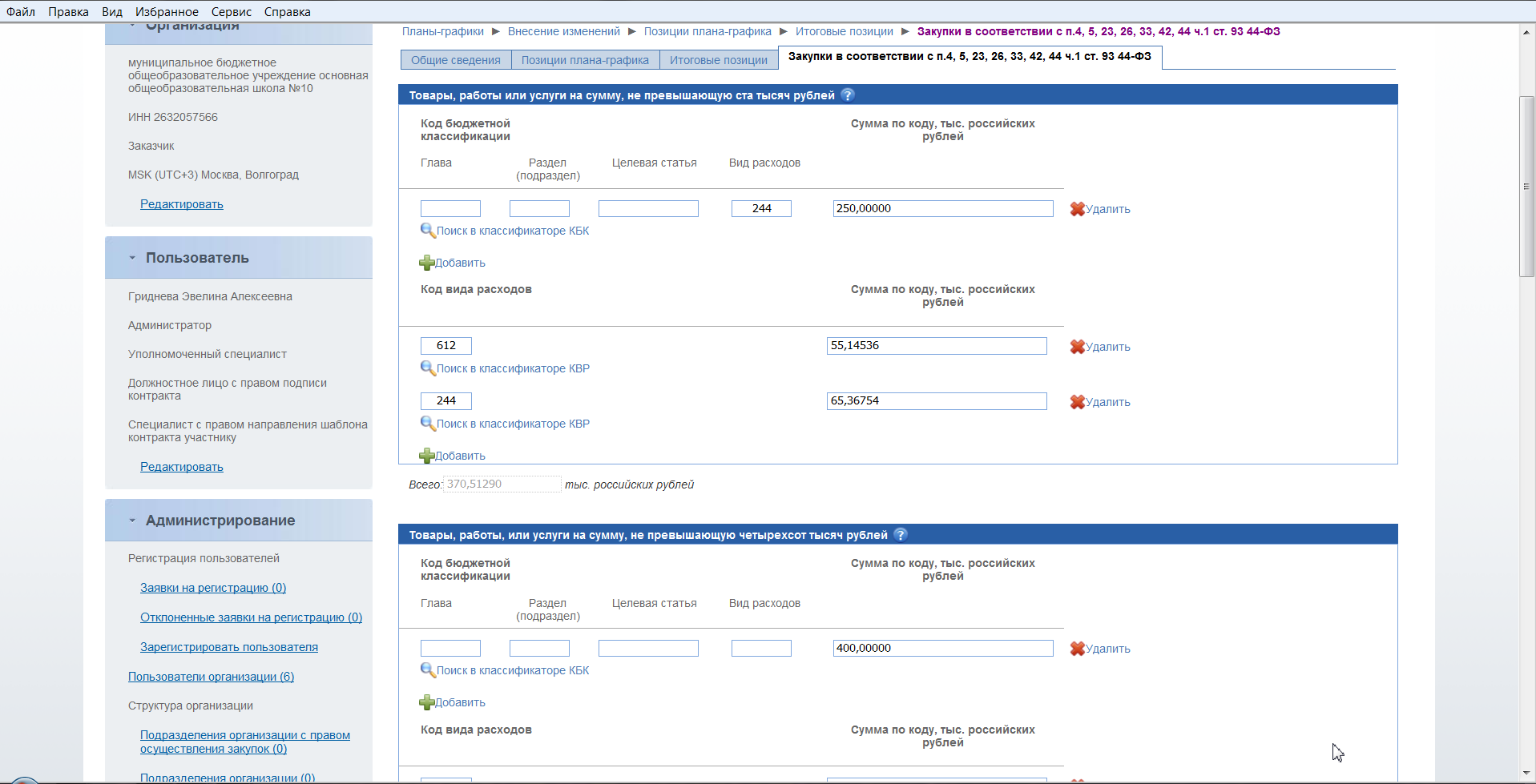
Task: Delete the row with sum 250,00000
Action: click(1100, 209)
